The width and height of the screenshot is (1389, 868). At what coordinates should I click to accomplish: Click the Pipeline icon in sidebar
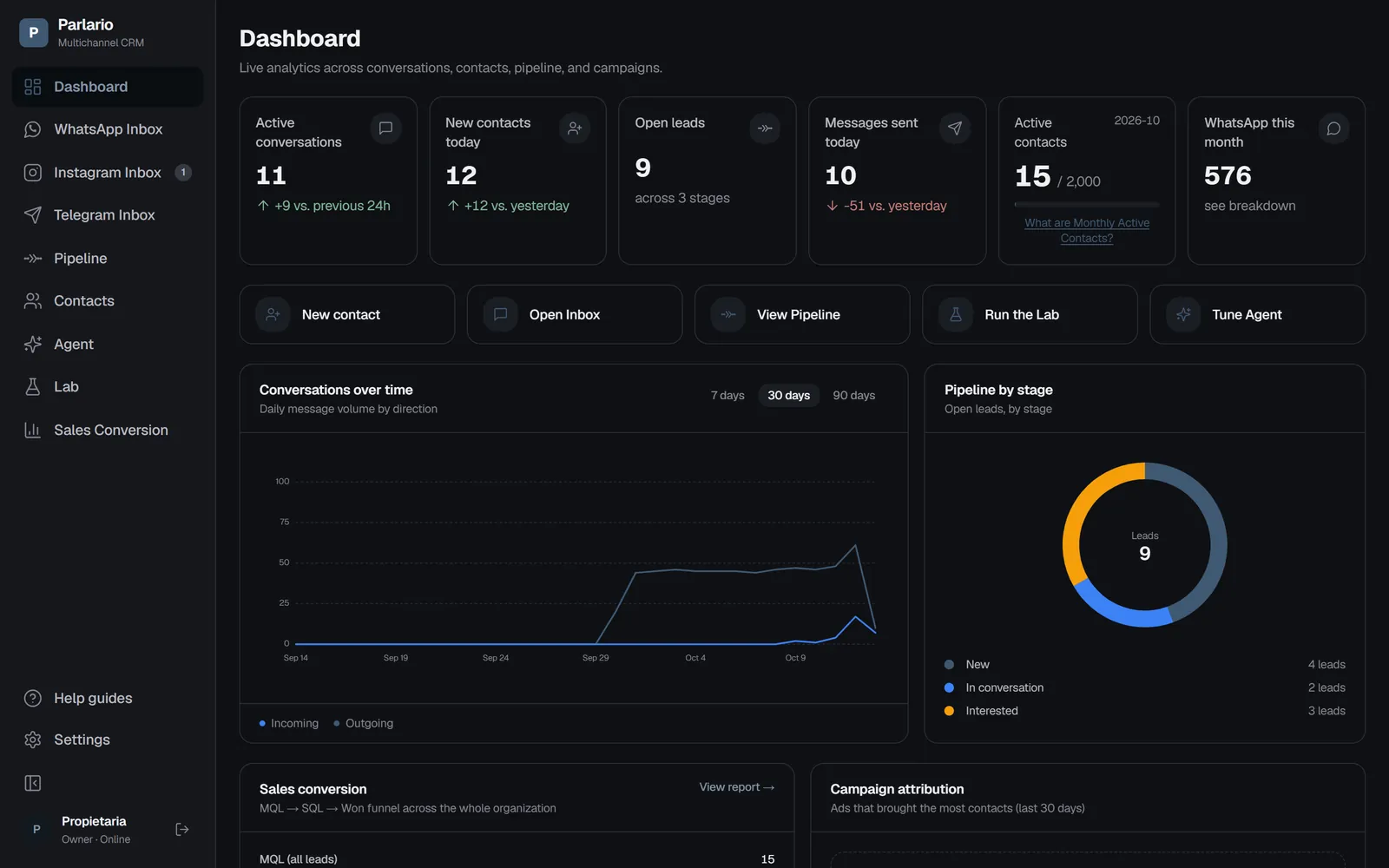[x=33, y=259]
